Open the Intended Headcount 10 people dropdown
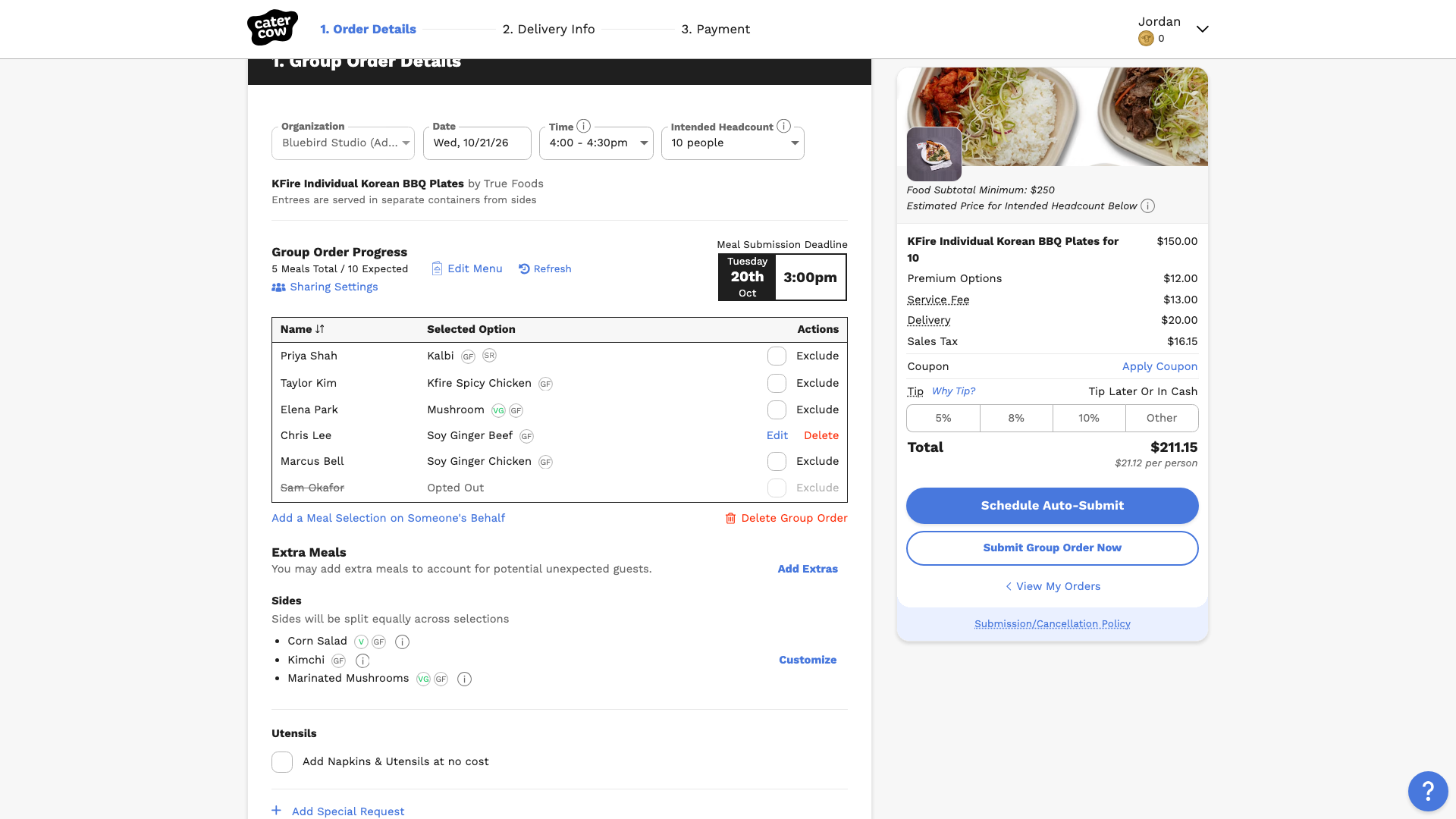Screen dimensions: 1456x819 coord(733,143)
